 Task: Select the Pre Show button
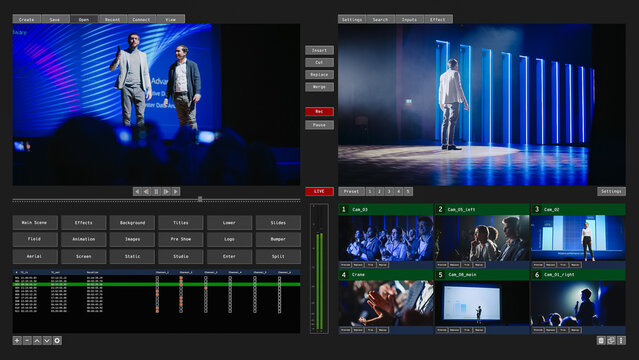(x=181, y=239)
